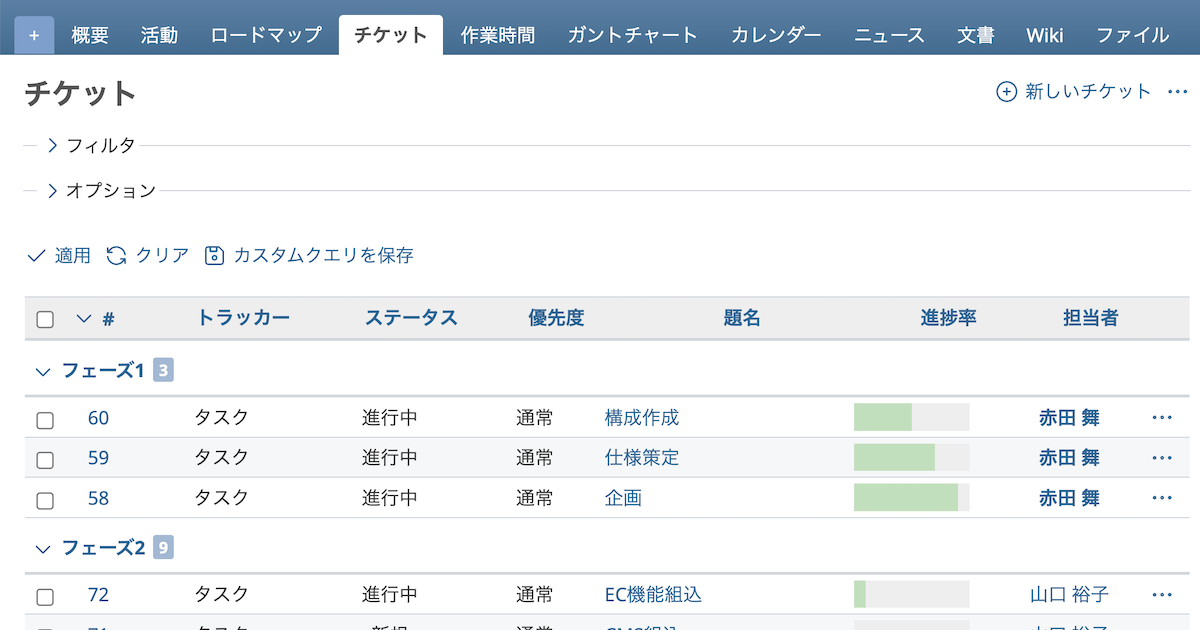This screenshot has width=1200, height=630.
Task: Open actions menu for ticket 59
Action: [1162, 458]
